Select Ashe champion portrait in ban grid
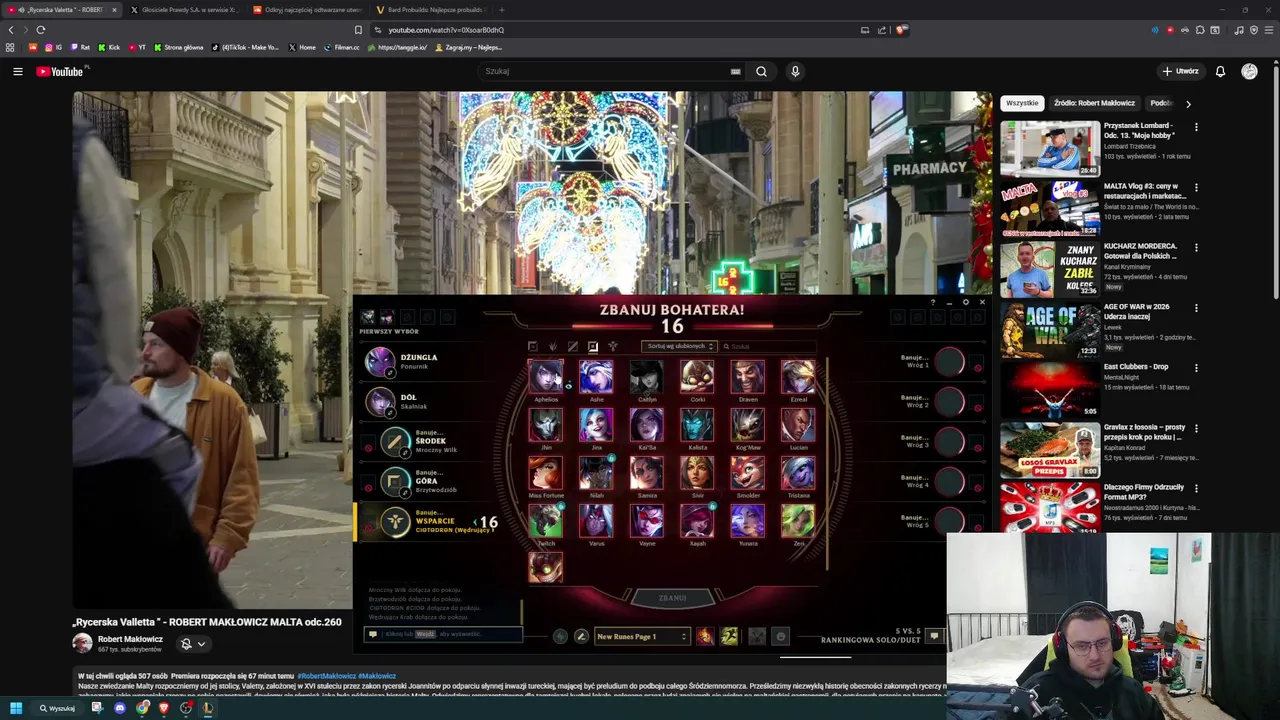 (596, 376)
